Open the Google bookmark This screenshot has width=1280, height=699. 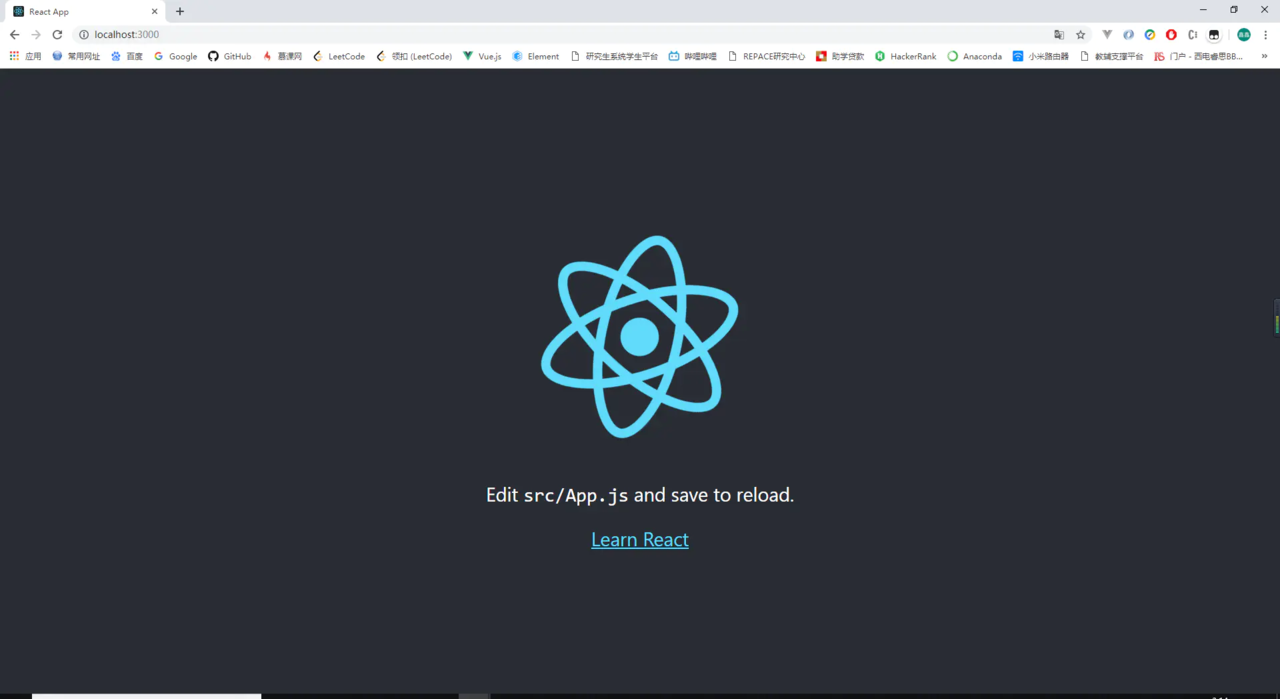click(176, 56)
